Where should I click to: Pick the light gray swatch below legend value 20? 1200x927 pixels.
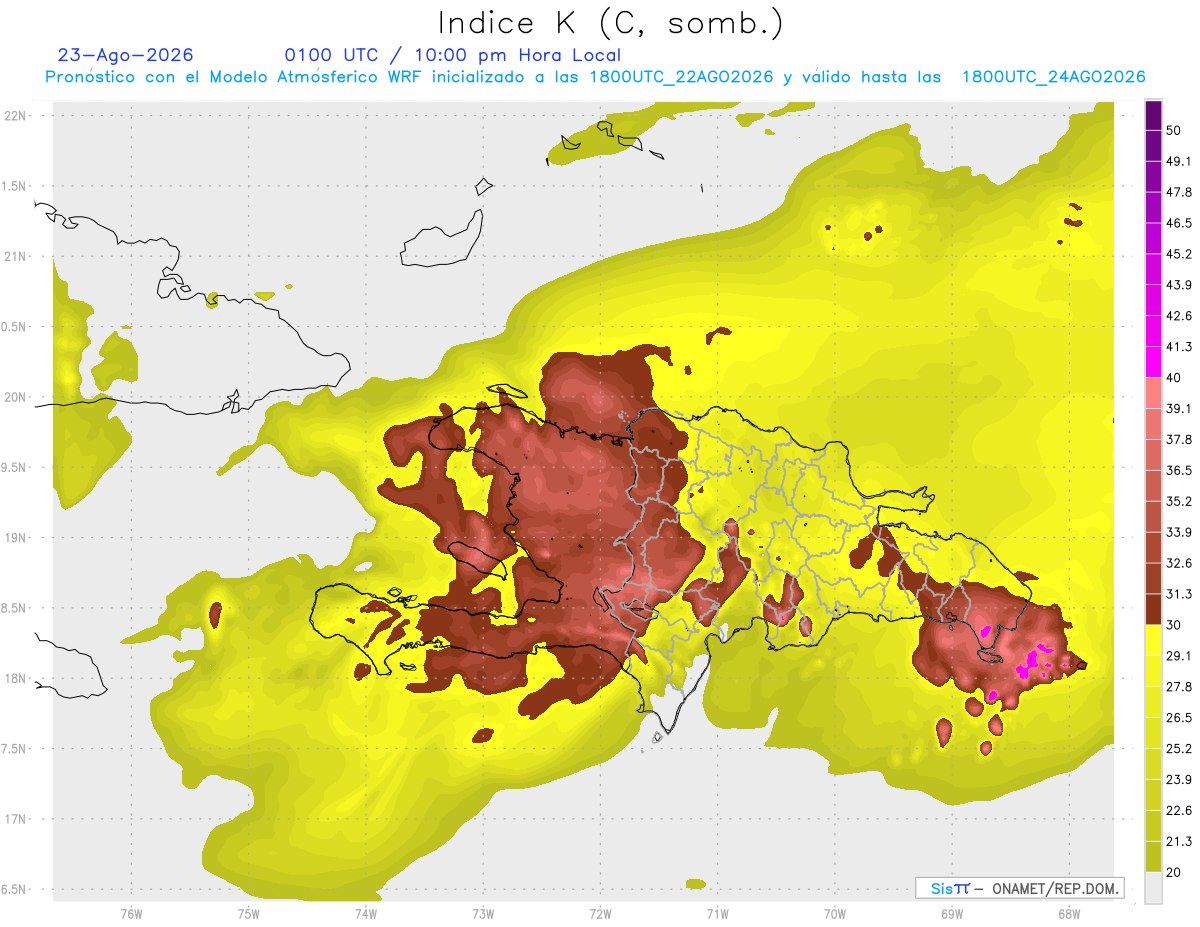point(1153,887)
